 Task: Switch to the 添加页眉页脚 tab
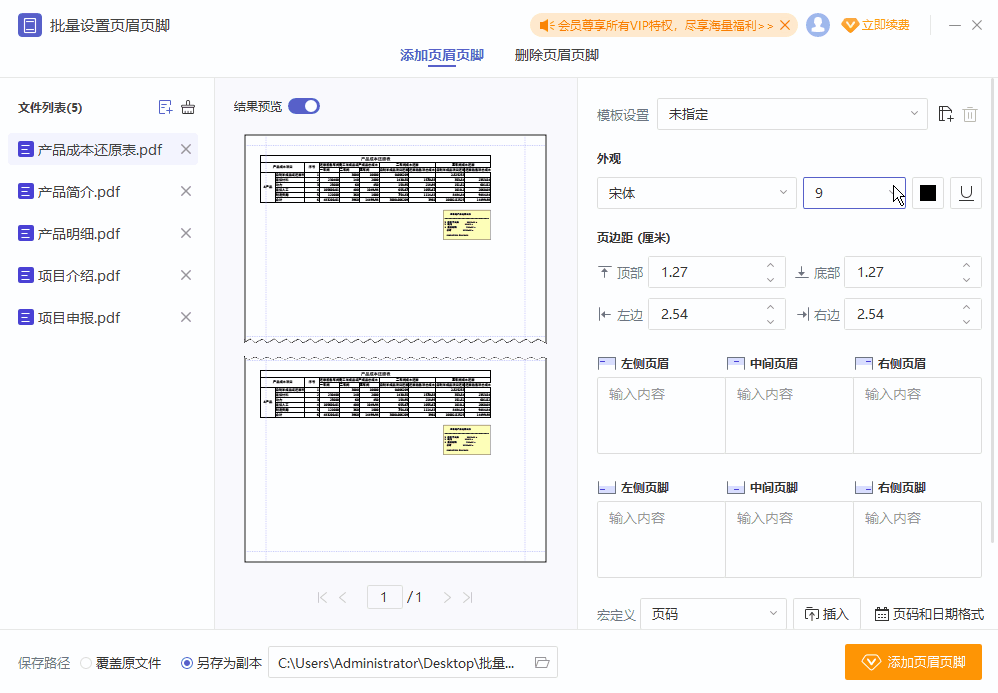click(443, 56)
